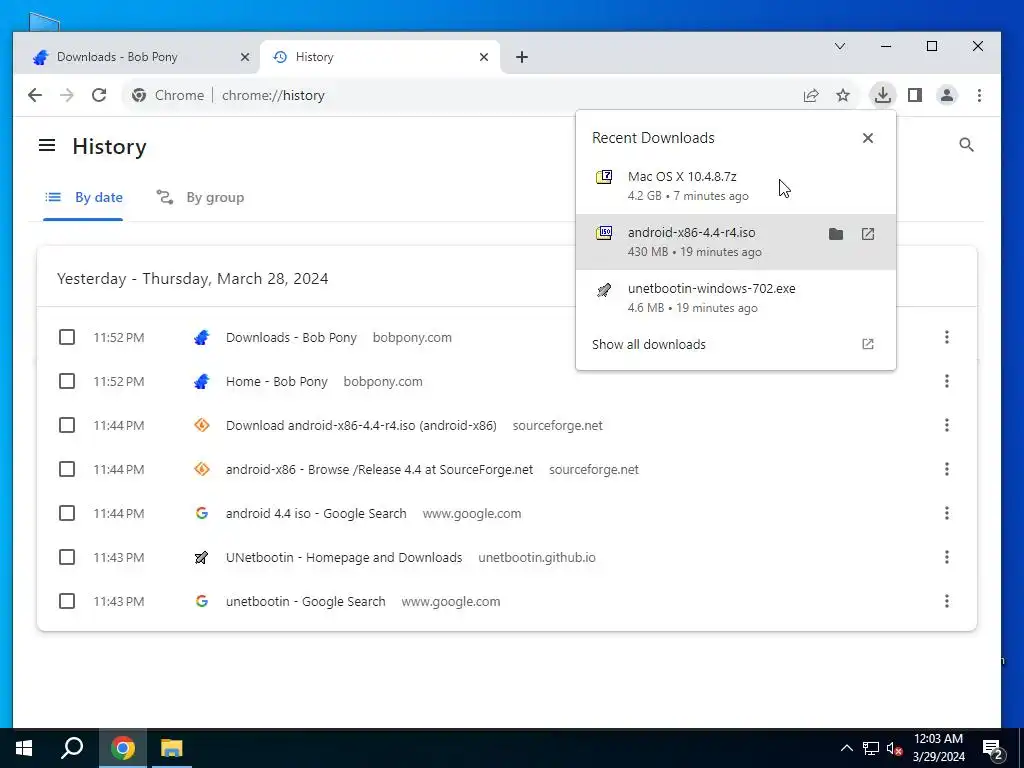
Task: Close the Downloads - Bob Pony tab
Action: [x=245, y=57]
